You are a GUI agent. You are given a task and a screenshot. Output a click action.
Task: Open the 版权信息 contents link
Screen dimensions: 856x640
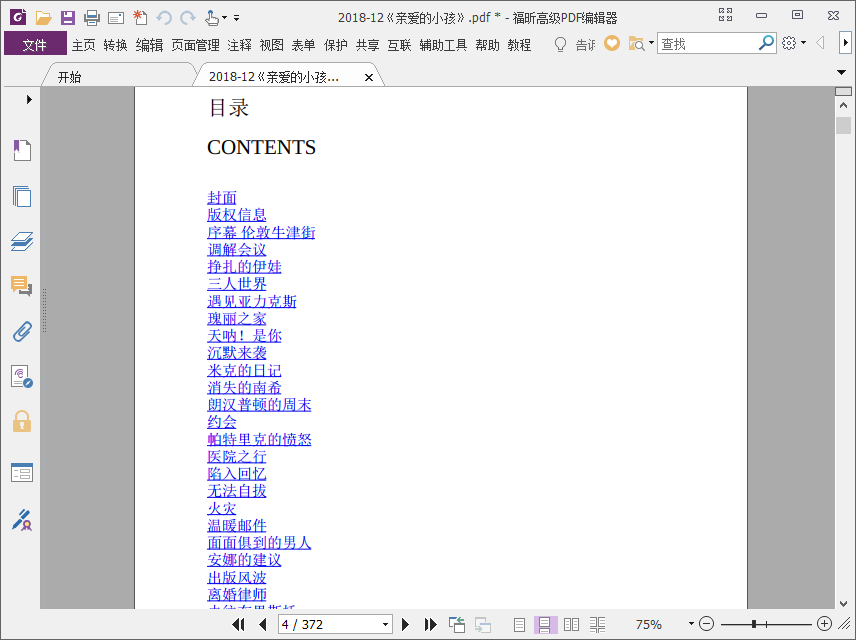tap(236, 215)
